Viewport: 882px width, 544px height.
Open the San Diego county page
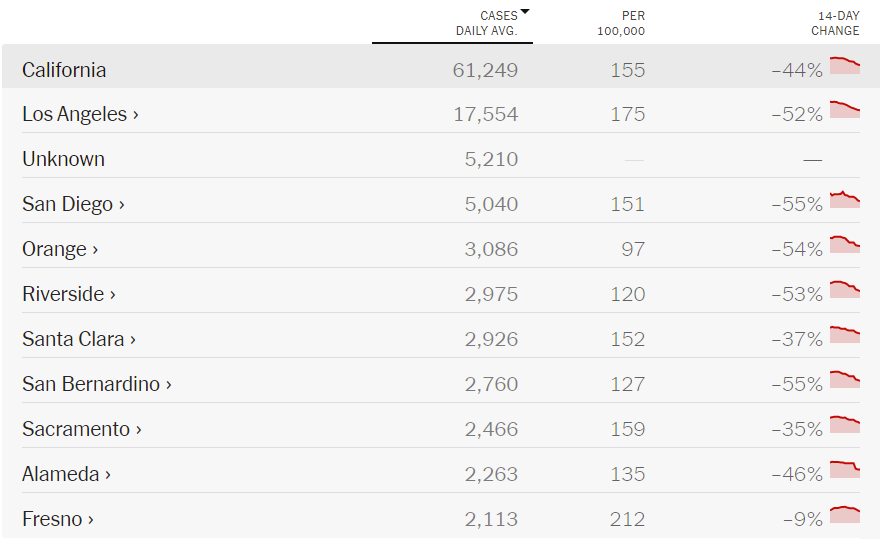tap(73, 204)
